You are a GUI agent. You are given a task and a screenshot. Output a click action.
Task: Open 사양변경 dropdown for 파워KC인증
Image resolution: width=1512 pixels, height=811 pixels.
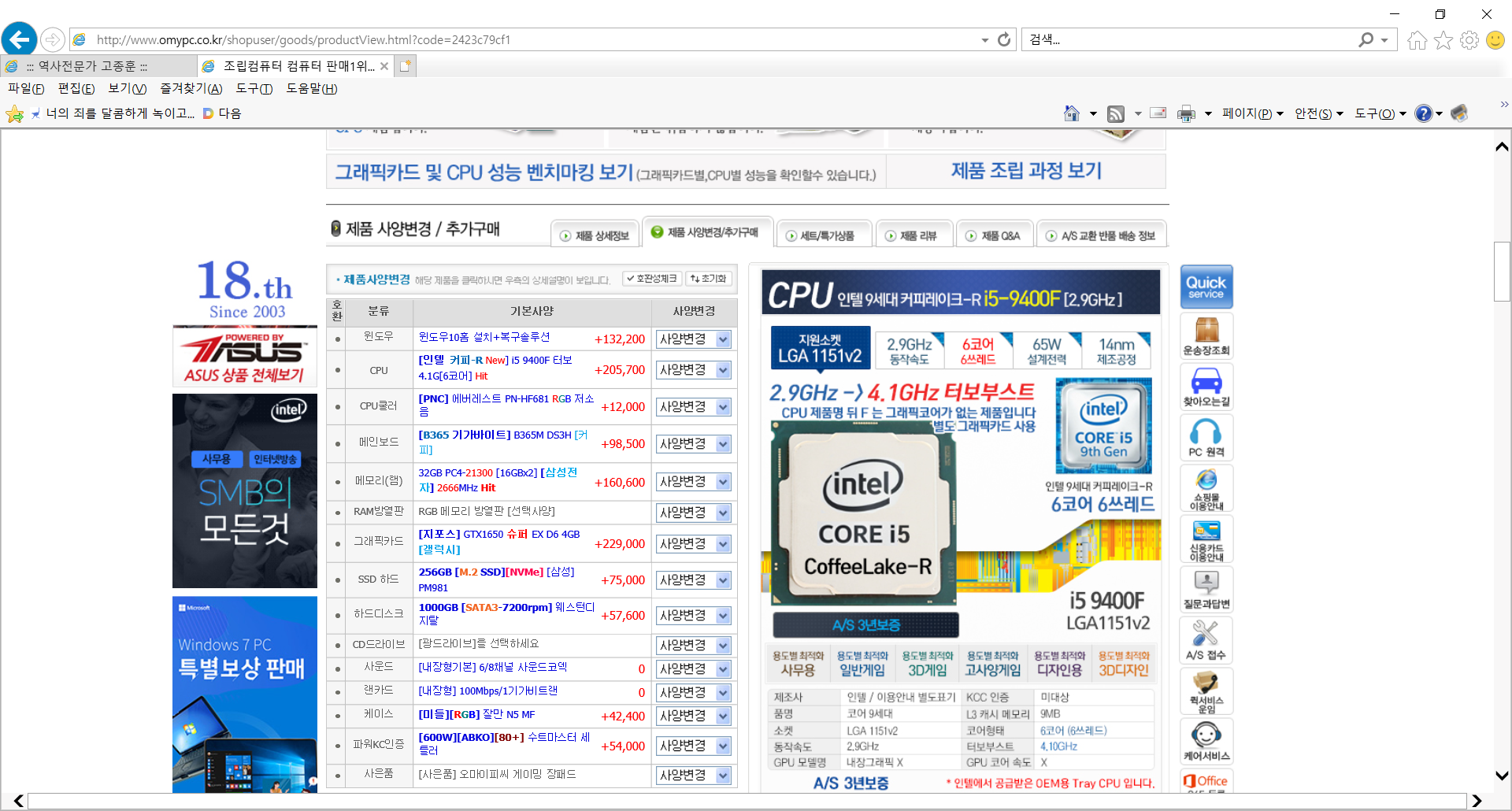pos(694,746)
